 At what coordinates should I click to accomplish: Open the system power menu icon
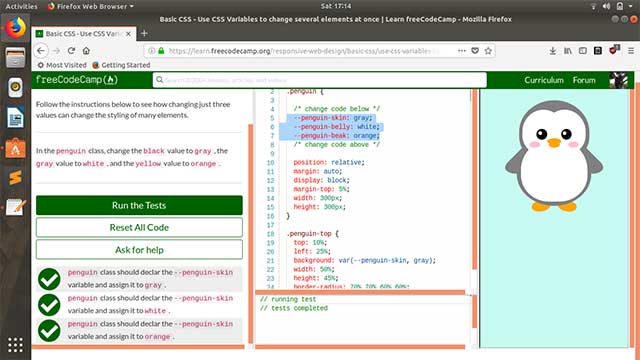620,6
